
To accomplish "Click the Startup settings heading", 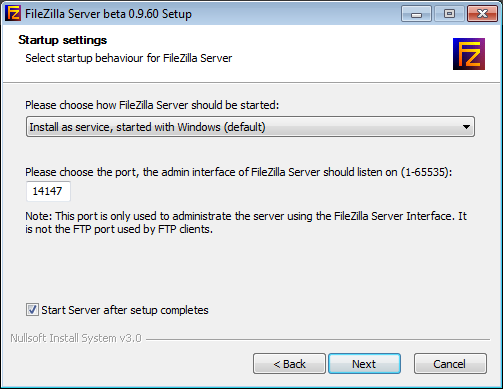I will (63, 40).
